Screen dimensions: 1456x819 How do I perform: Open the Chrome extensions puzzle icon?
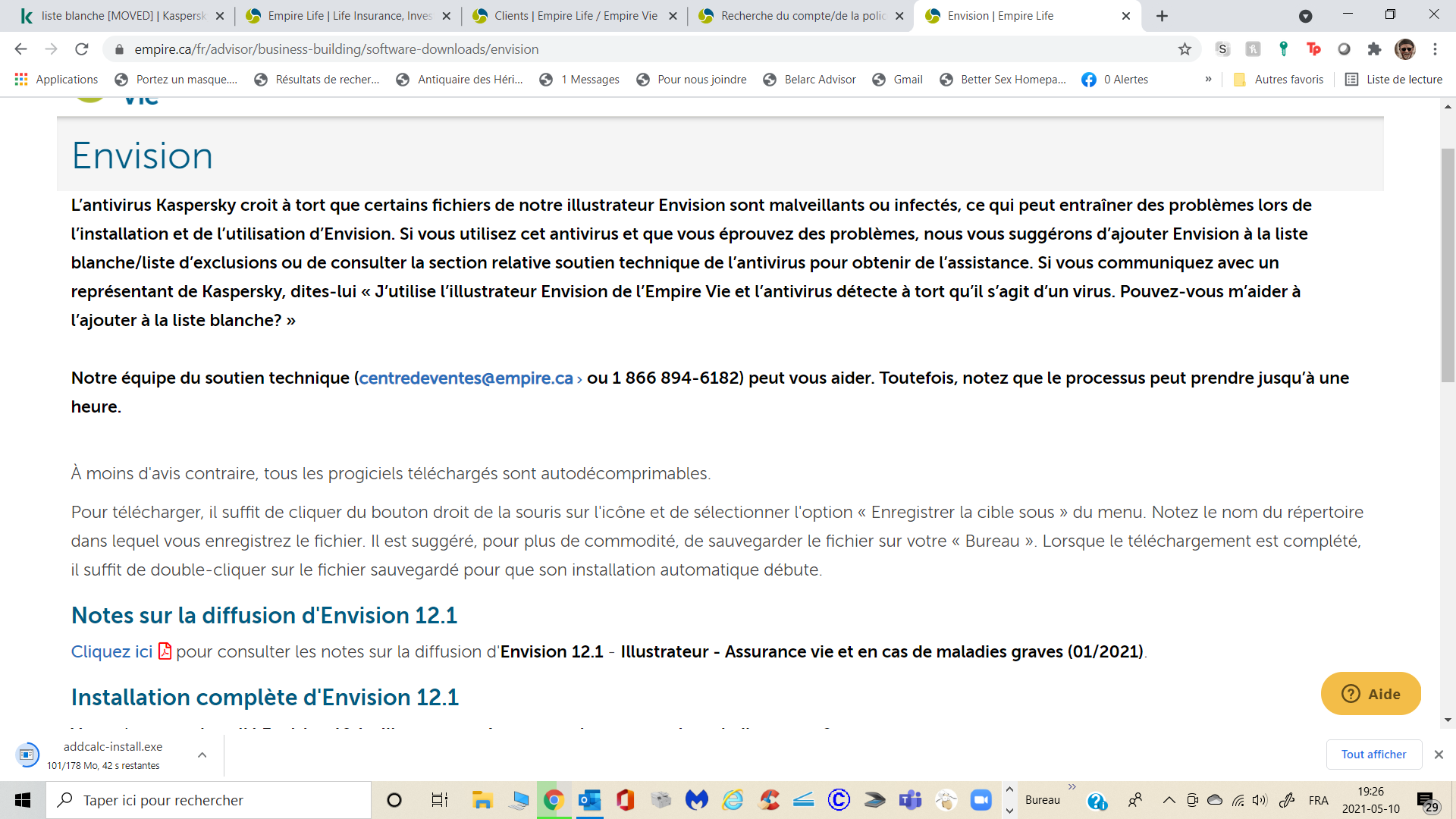[1374, 49]
